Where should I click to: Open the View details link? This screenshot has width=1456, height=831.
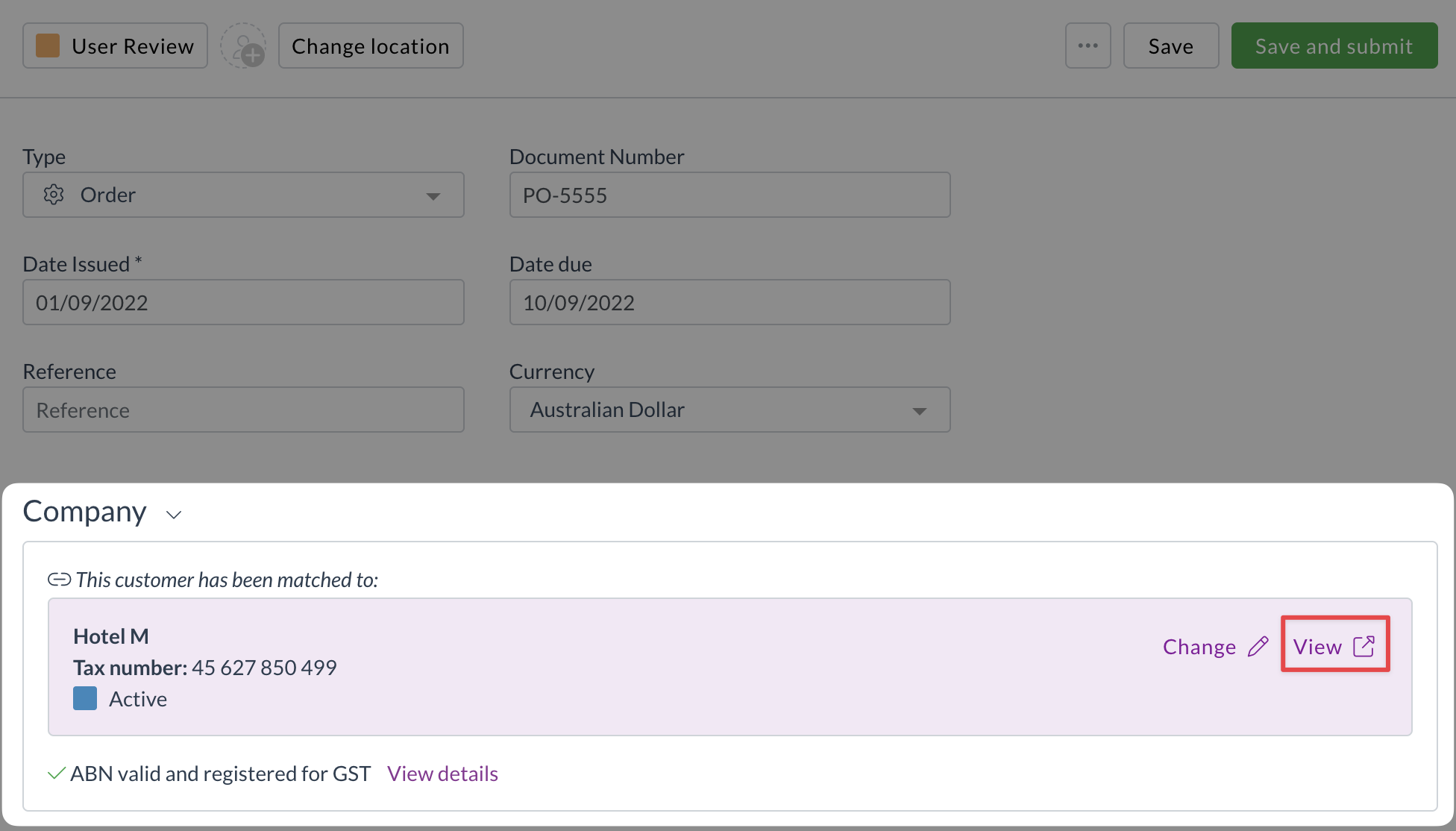pos(442,774)
